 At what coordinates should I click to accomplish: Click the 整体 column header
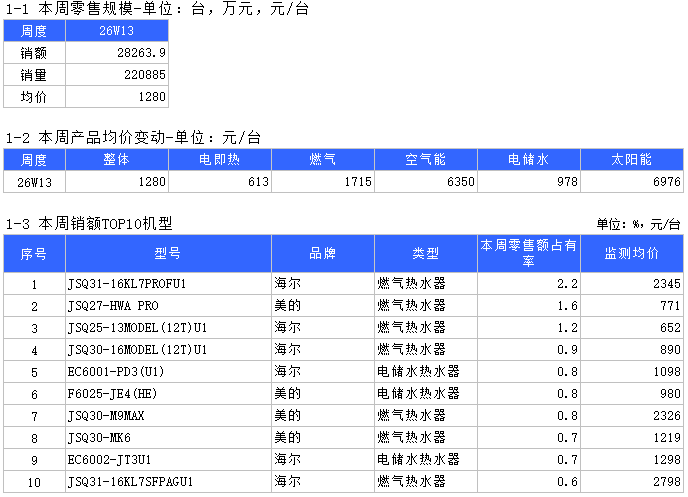[117, 159]
